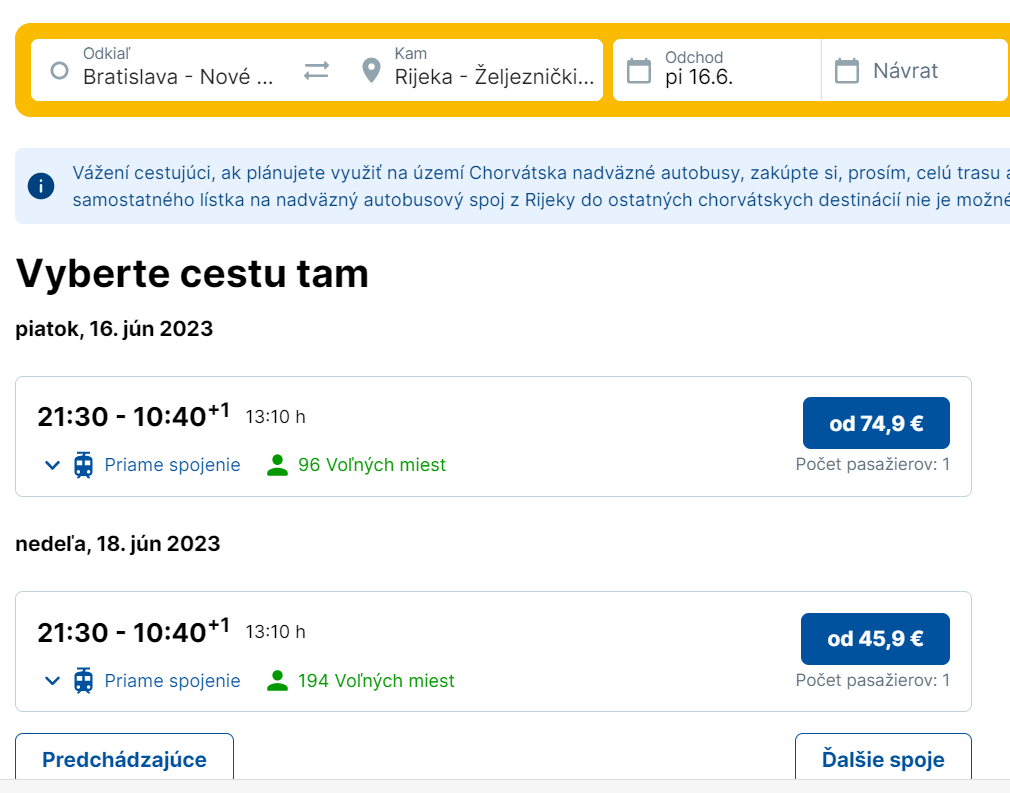Viewport: 1010px width, 793px height.
Task: Edit the Kam destination field with Rijeka
Action: click(494, 76)
